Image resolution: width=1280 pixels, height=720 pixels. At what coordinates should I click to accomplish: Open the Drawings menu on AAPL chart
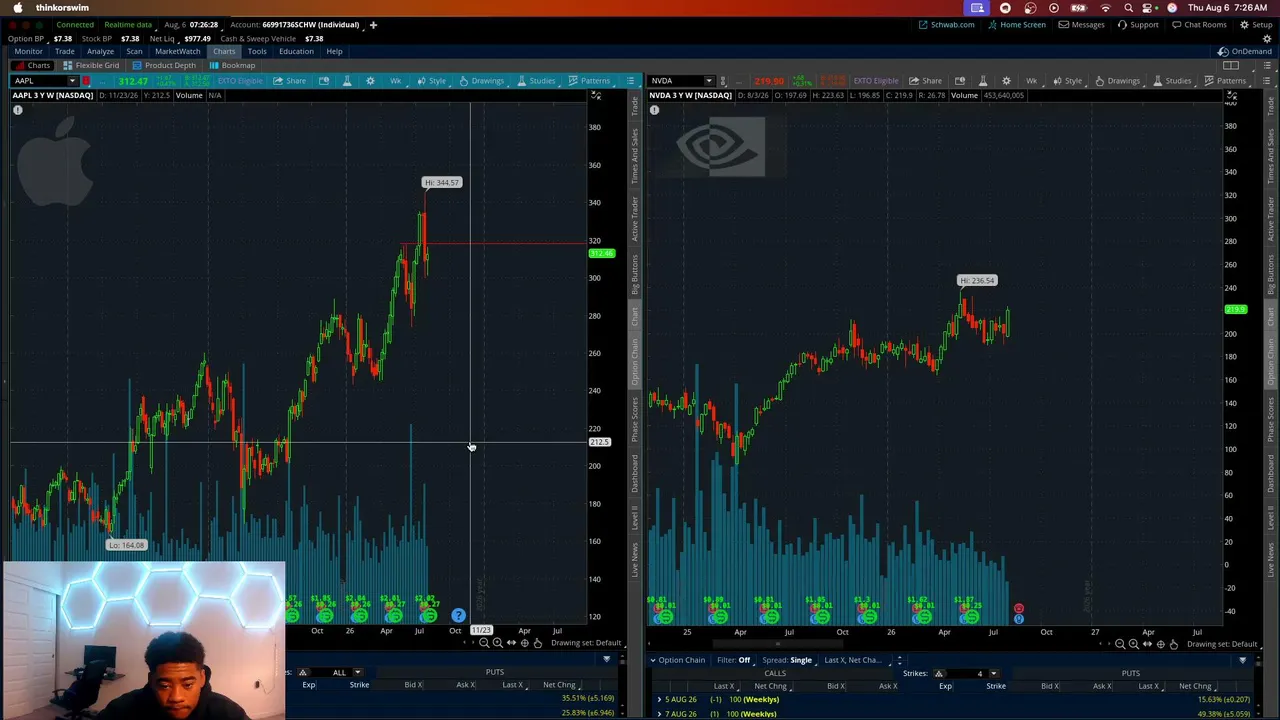click(x=482, y=80)
